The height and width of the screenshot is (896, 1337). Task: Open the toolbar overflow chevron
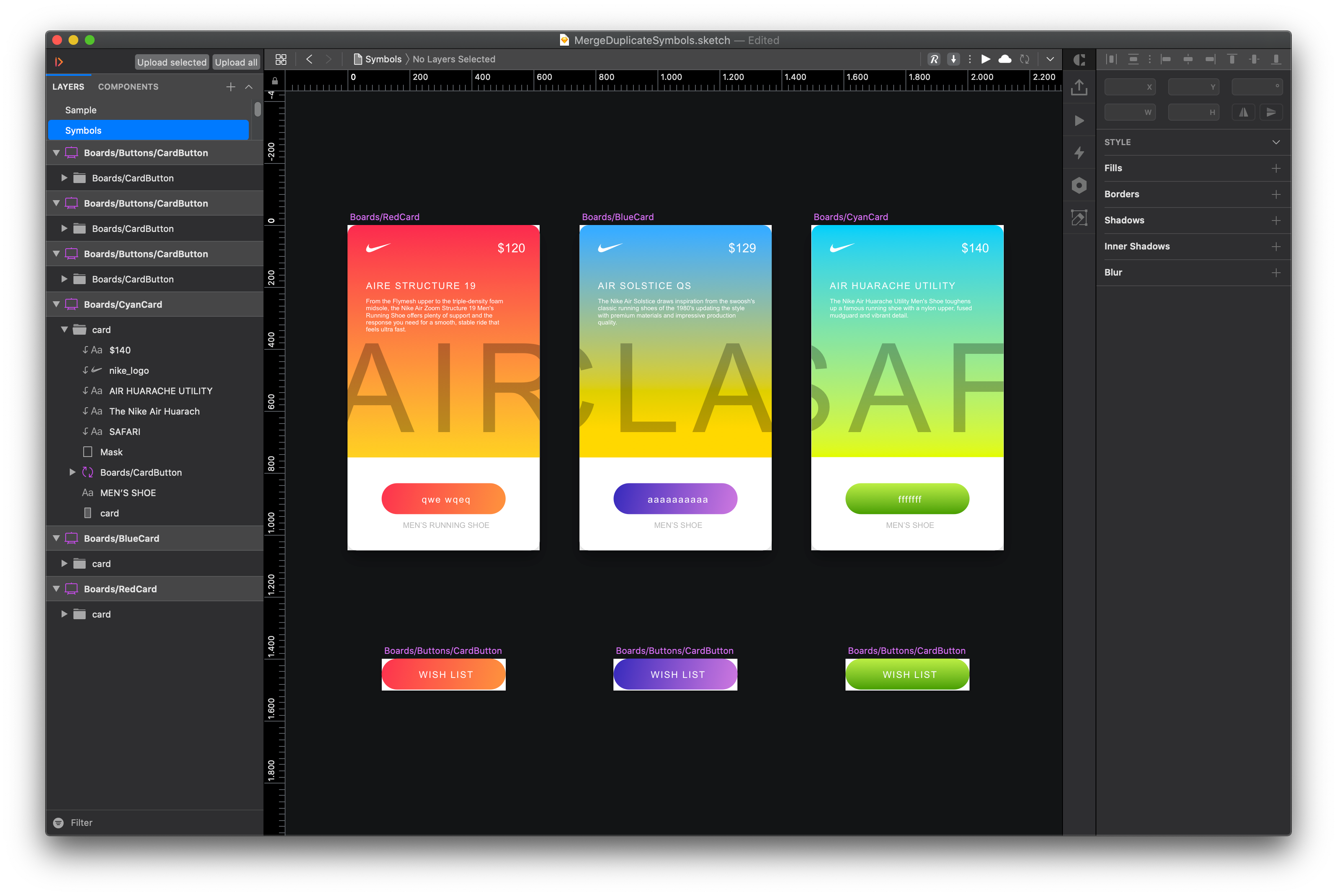[x=1050, y=60]
